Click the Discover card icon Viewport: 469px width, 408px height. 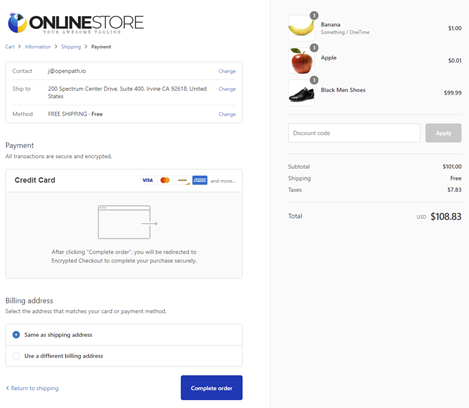tap(182, 180)
